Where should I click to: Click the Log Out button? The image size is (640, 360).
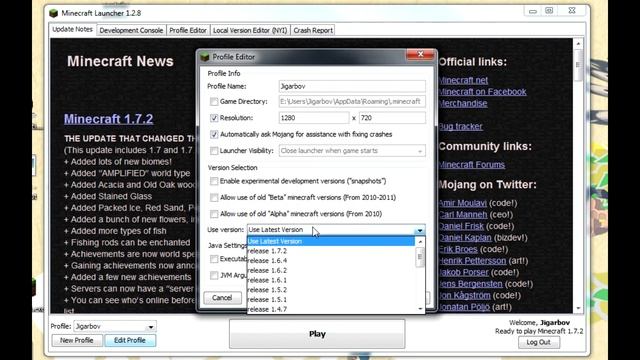tap(539, 342)
